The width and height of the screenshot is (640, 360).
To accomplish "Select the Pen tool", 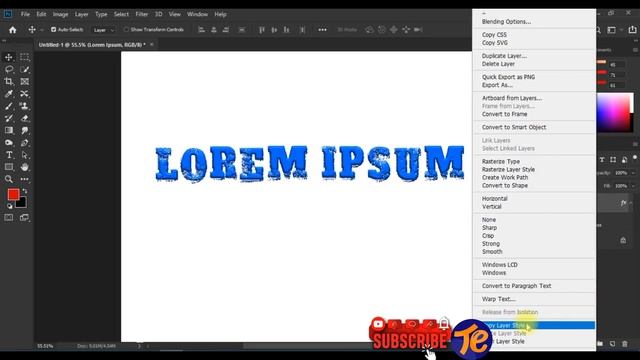I will point(24,143).
